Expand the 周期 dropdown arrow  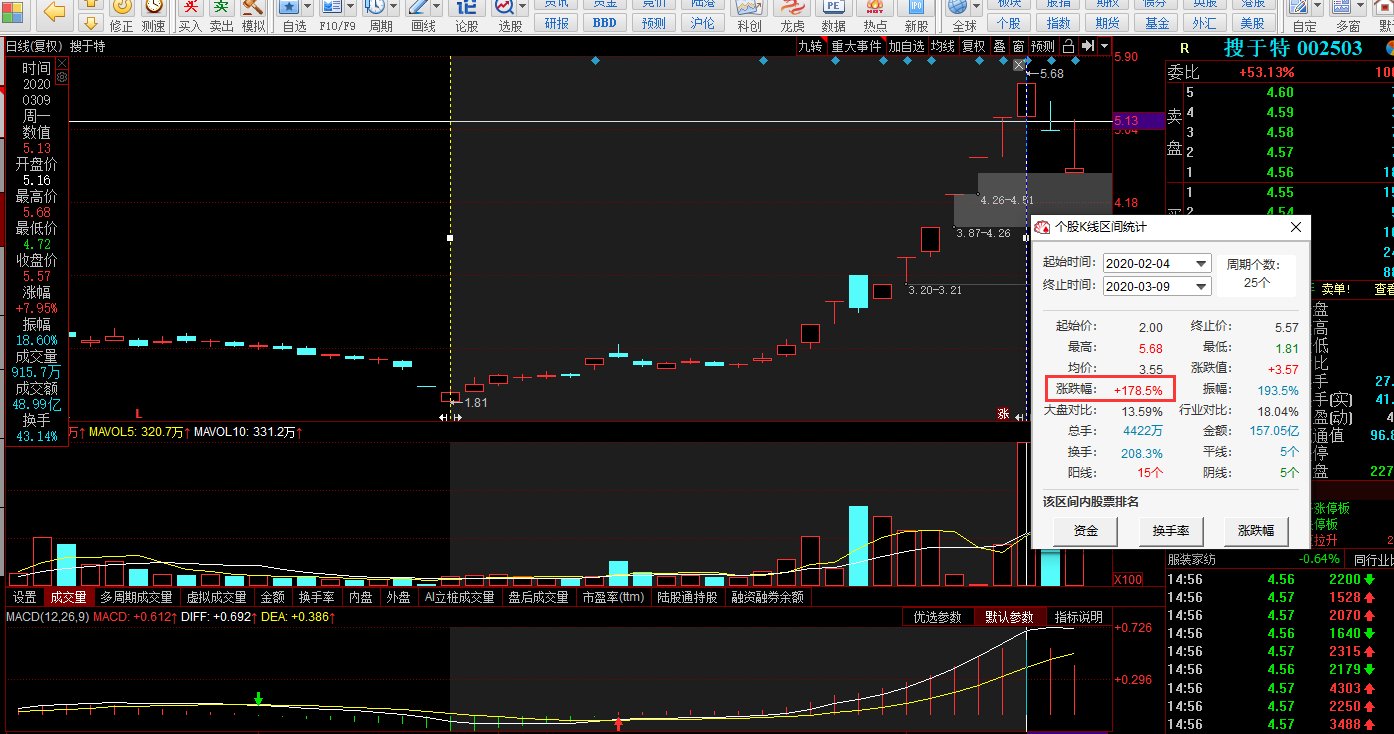click(394, 8)
